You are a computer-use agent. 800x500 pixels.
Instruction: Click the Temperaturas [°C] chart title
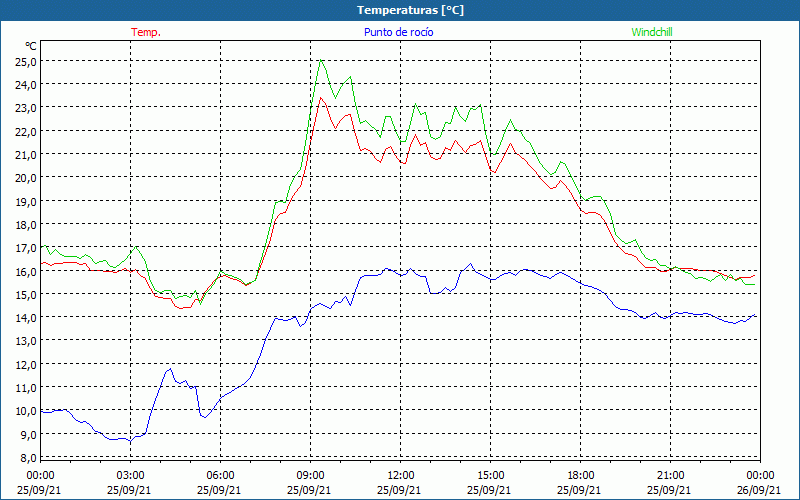[x=410, y=10]
